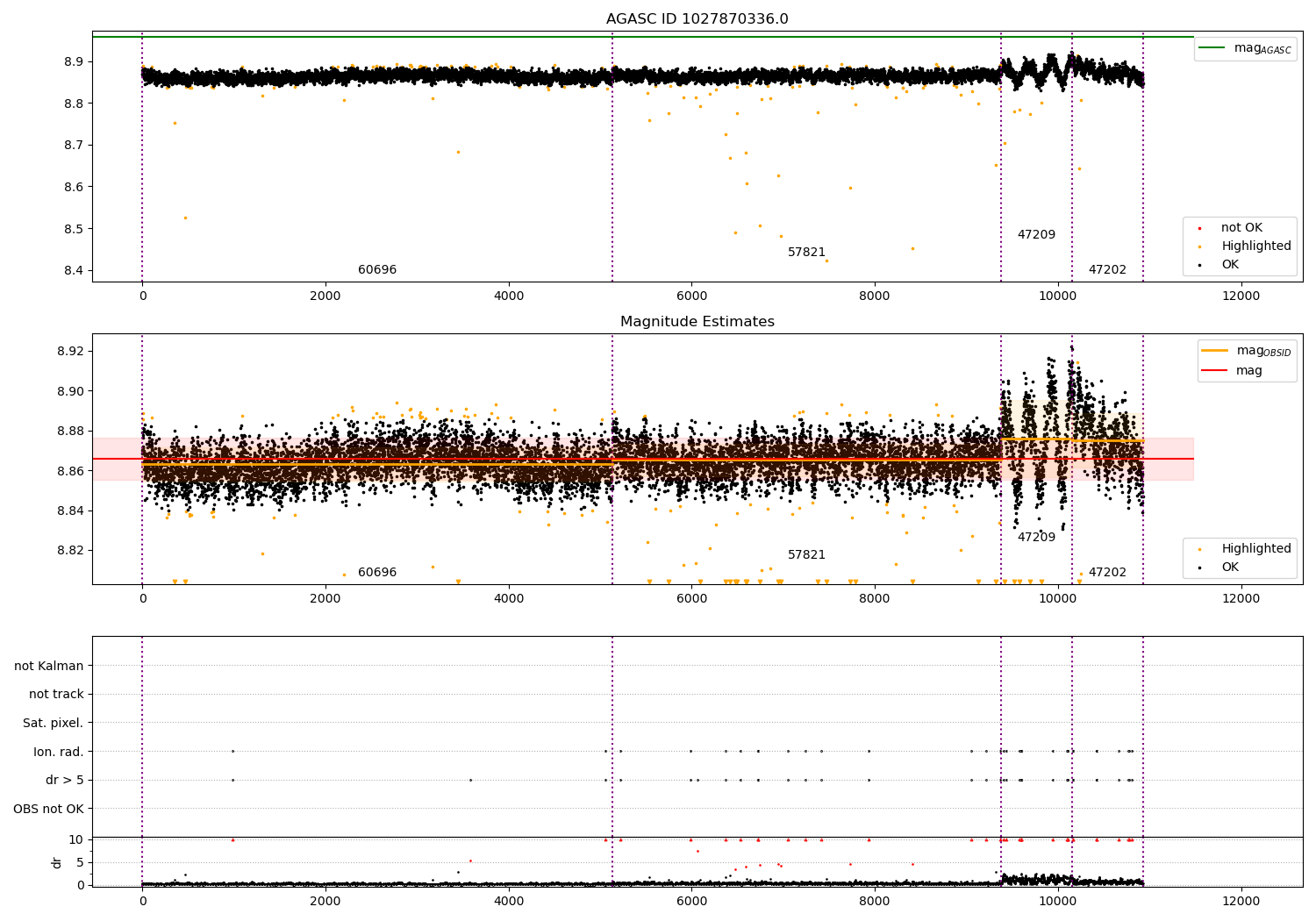The image size is (1316, 921).
Task: Click the orange line sample beside mag OBSID
Action: point(1214,350)
